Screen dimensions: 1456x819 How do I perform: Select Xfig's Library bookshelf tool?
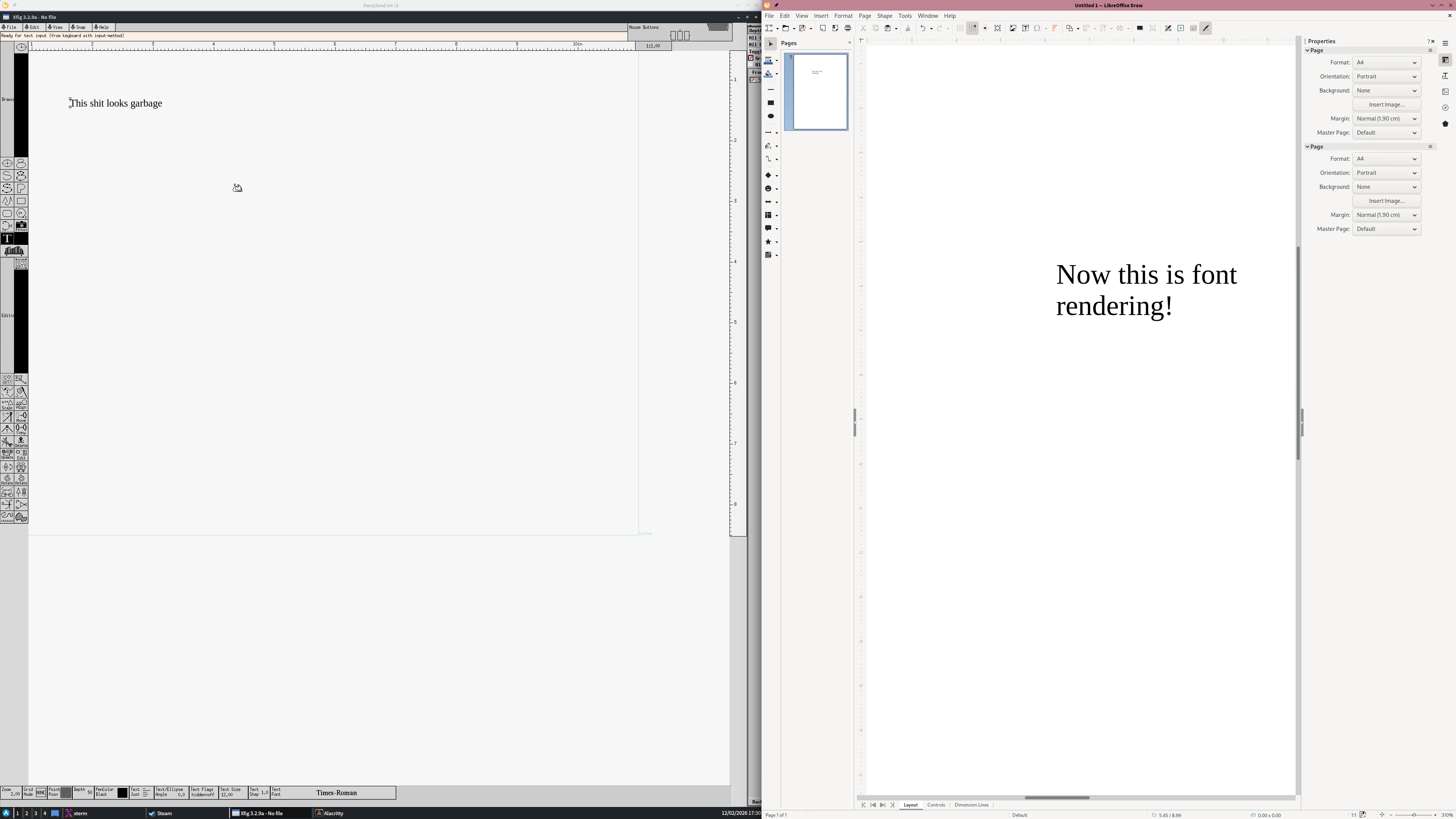[14, 251]
